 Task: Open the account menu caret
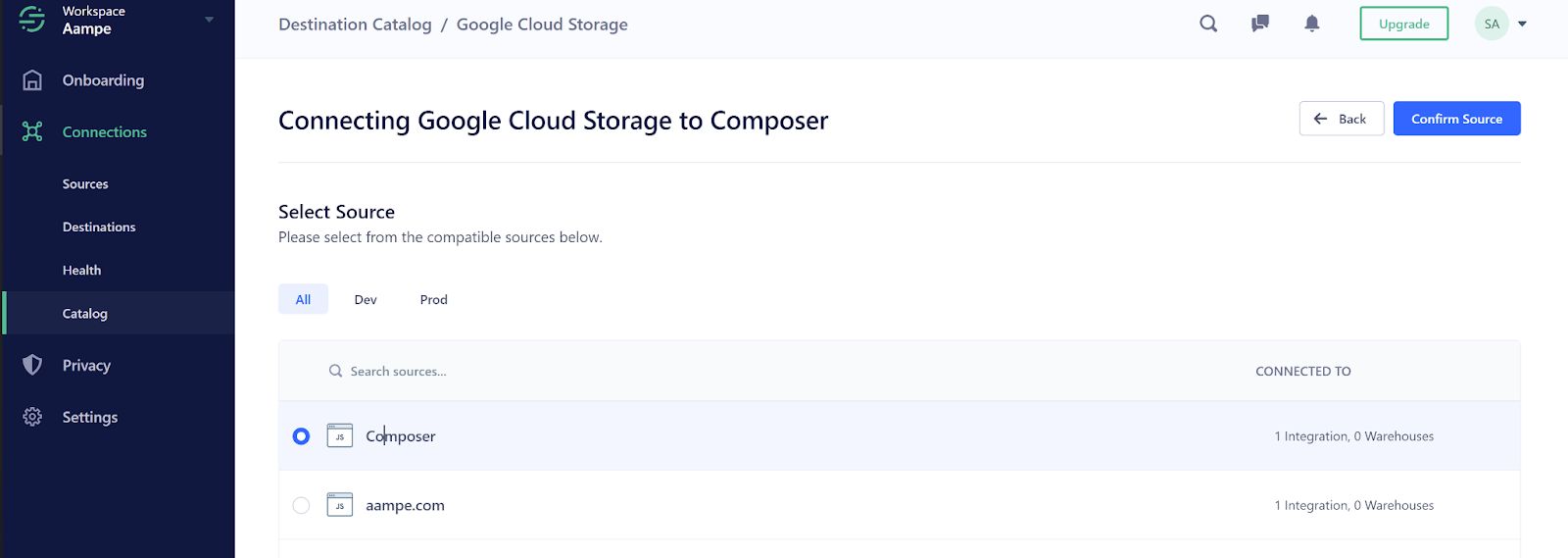pos(1522,24)
